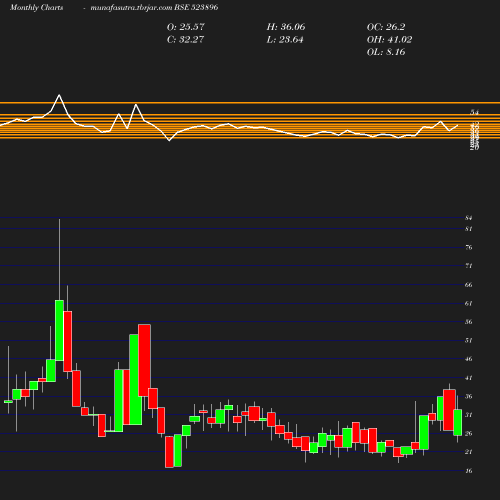Click the '66' price axis label
This screenshot has height=500, width=500.
click(x=469, y=285)
